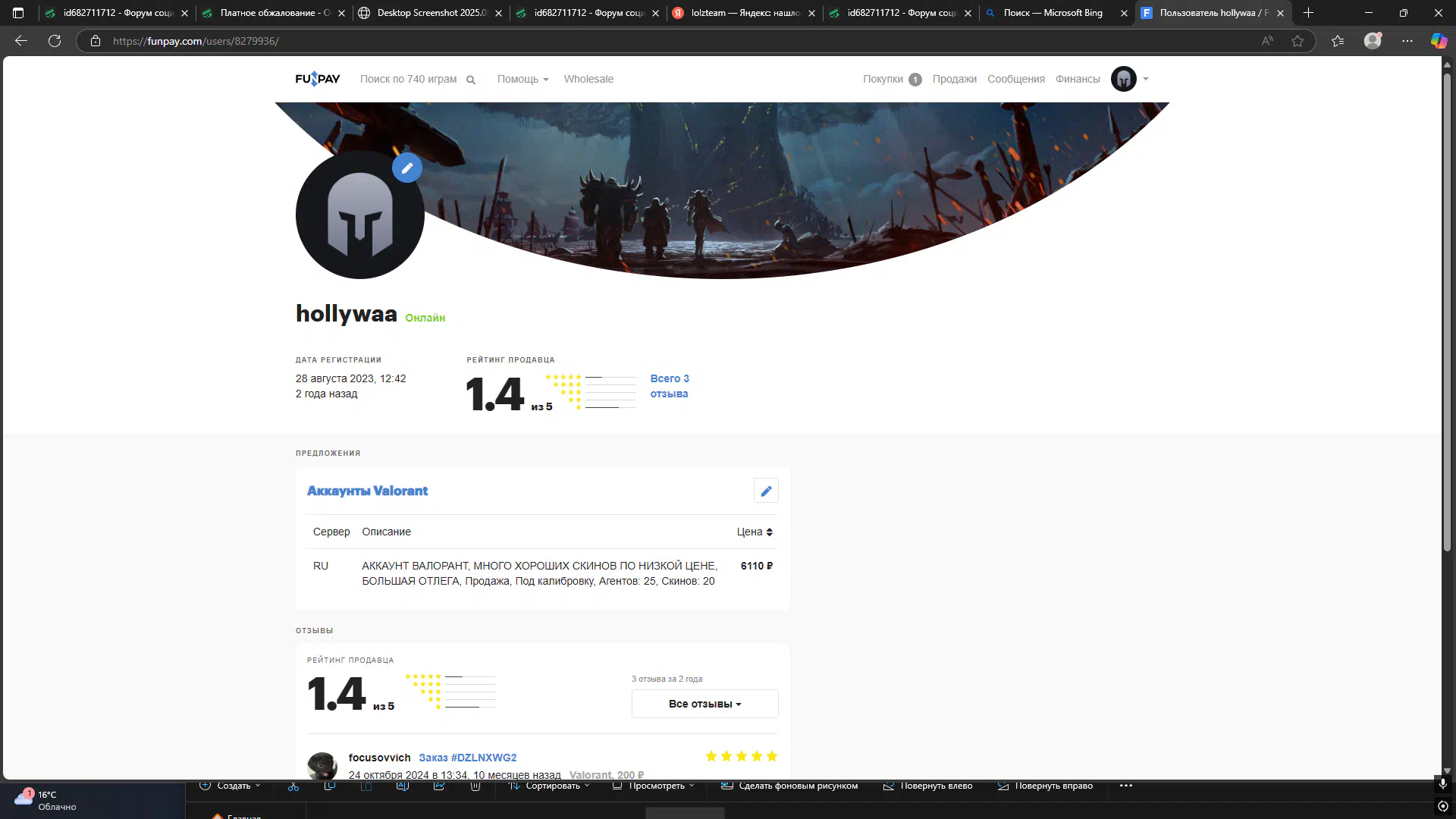Open browser settings ellipsis menu

[x=1407, y=41]
